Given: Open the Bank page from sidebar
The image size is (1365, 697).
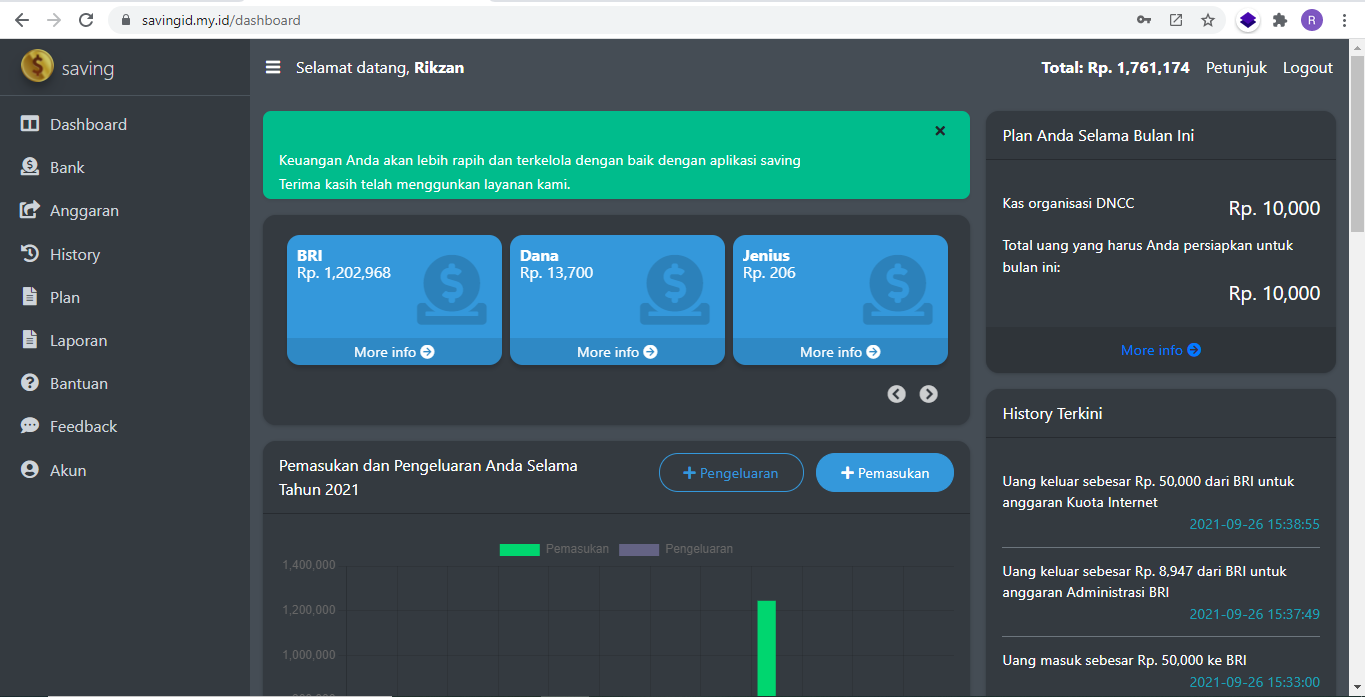Looking at the screenshot, I should (67, 168).
